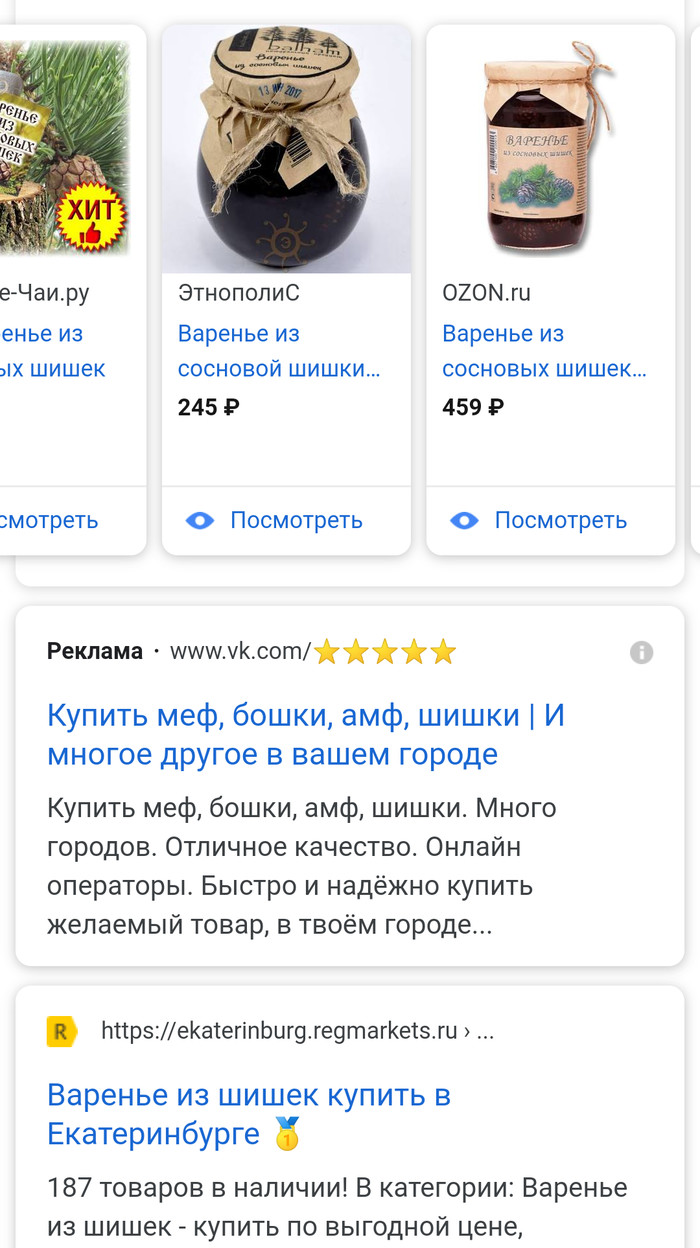The image size is (700, 1248).
Task: Click the gold medal emoji in title
Action: point(287,1134)
